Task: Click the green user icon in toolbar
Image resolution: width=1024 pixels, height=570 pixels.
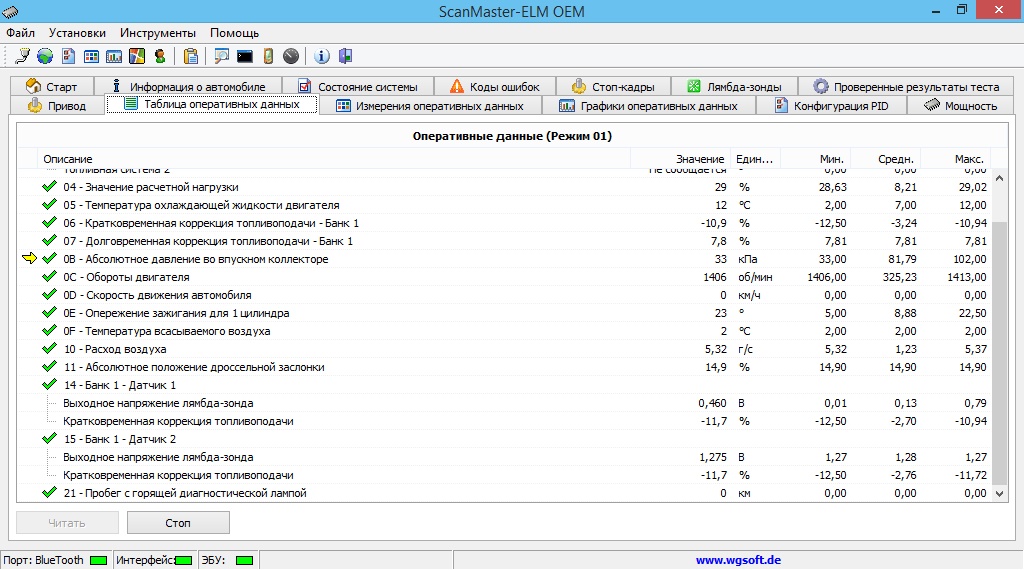Action: pyautogui.click(x=160, y=56)
